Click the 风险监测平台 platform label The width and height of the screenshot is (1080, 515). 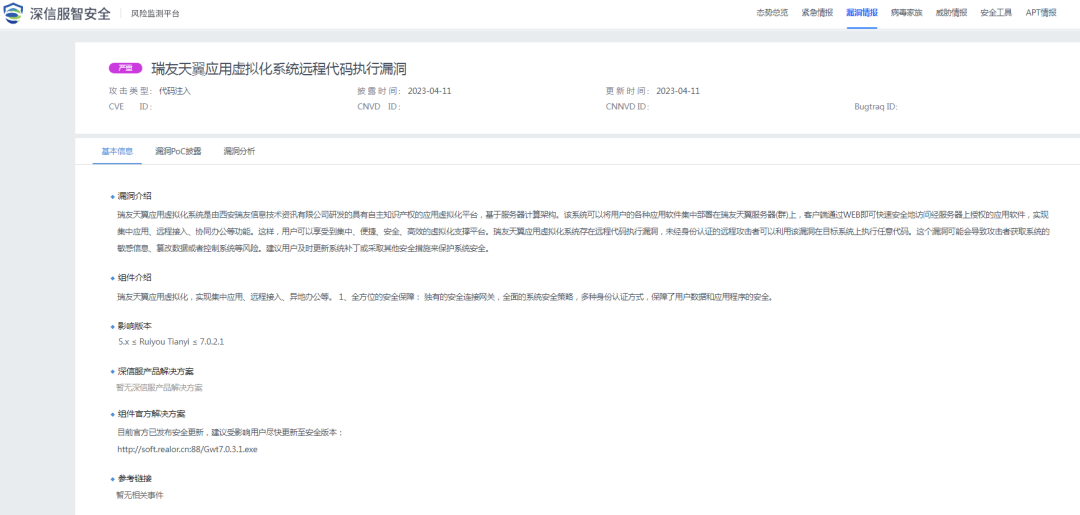pyautogui.click(x=155, y=13)
